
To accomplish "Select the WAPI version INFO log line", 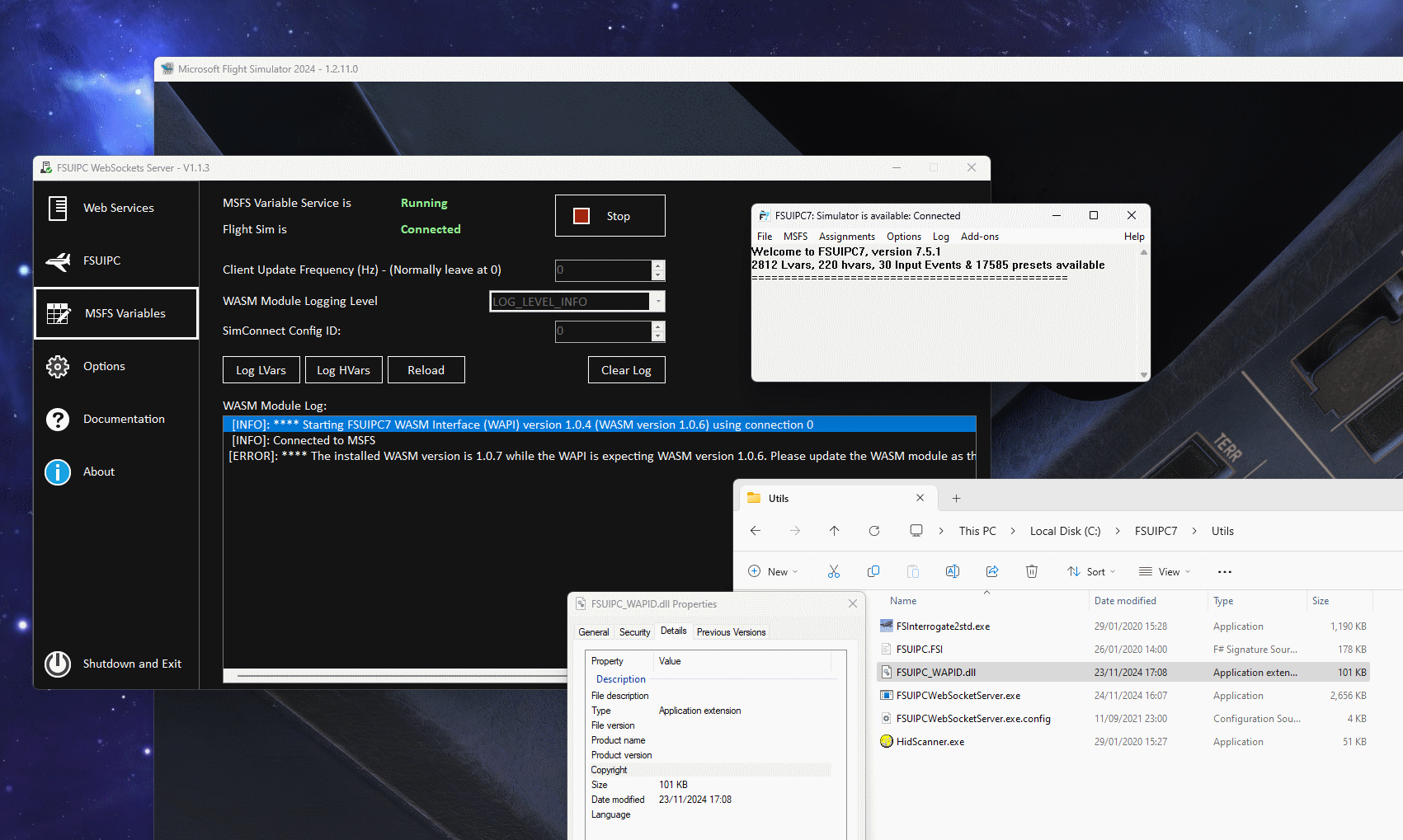I will pos(600,425).
